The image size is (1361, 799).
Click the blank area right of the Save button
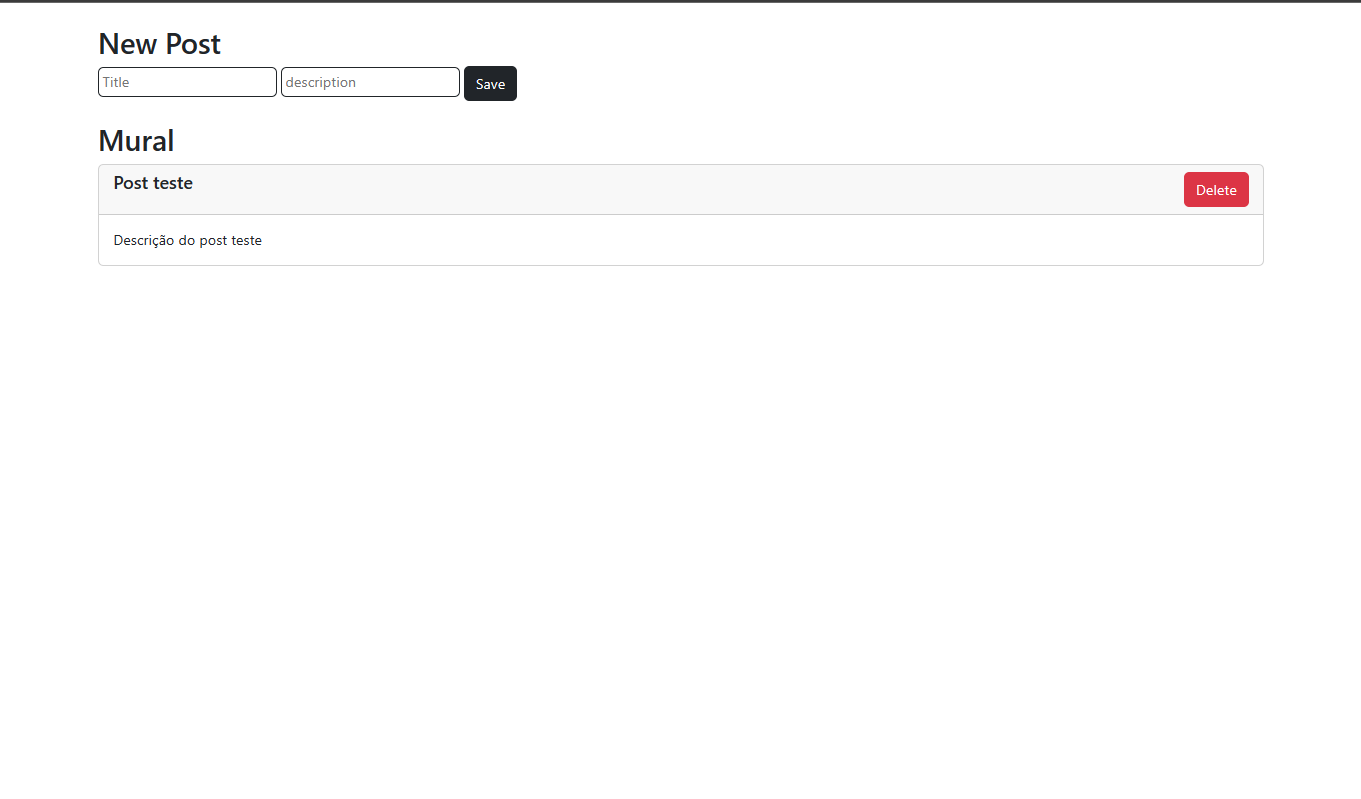[800, 84]
